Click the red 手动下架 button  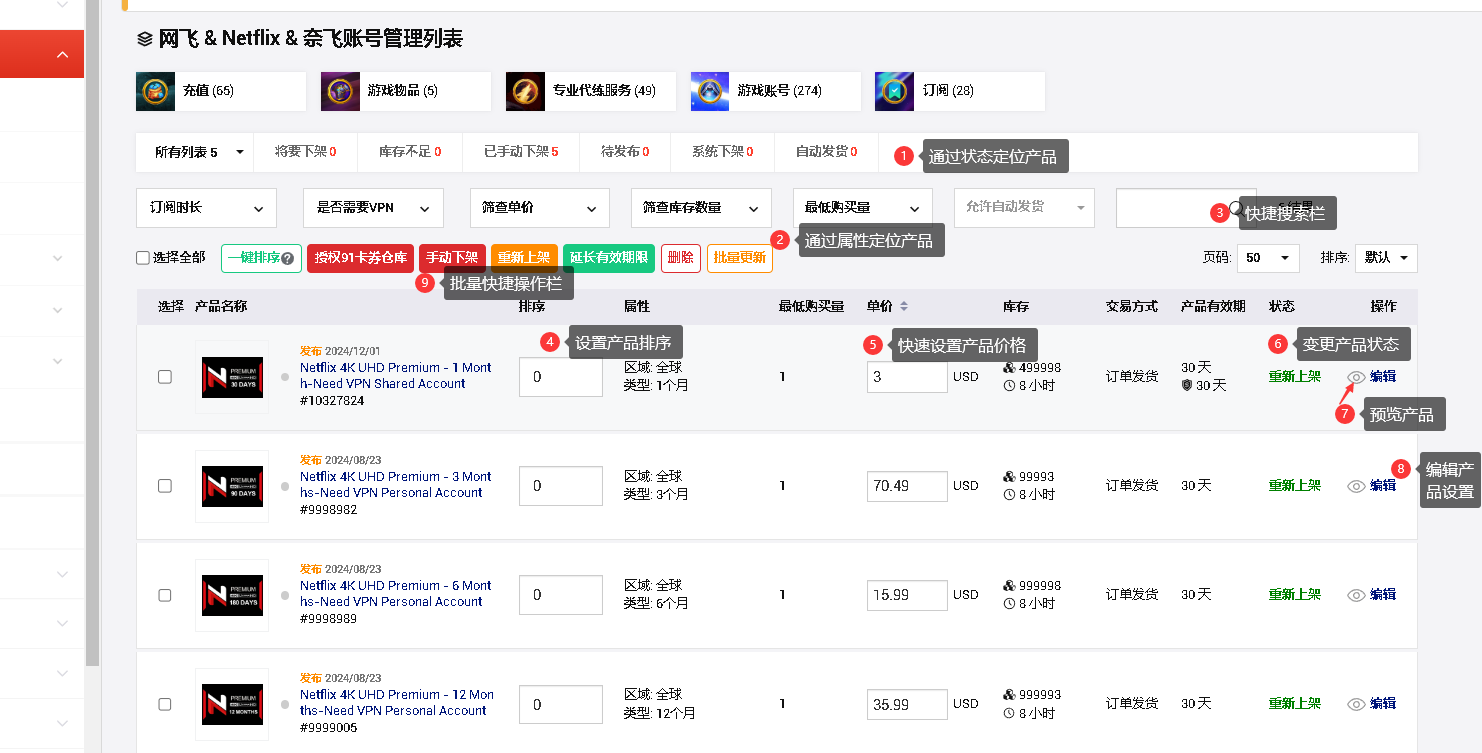[452, 258]
